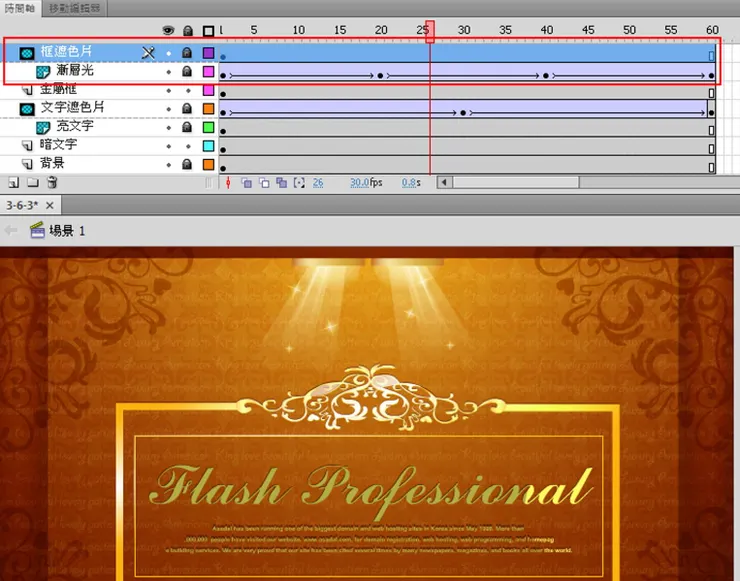Select the 暗文字 layer name

pos(59,144)
